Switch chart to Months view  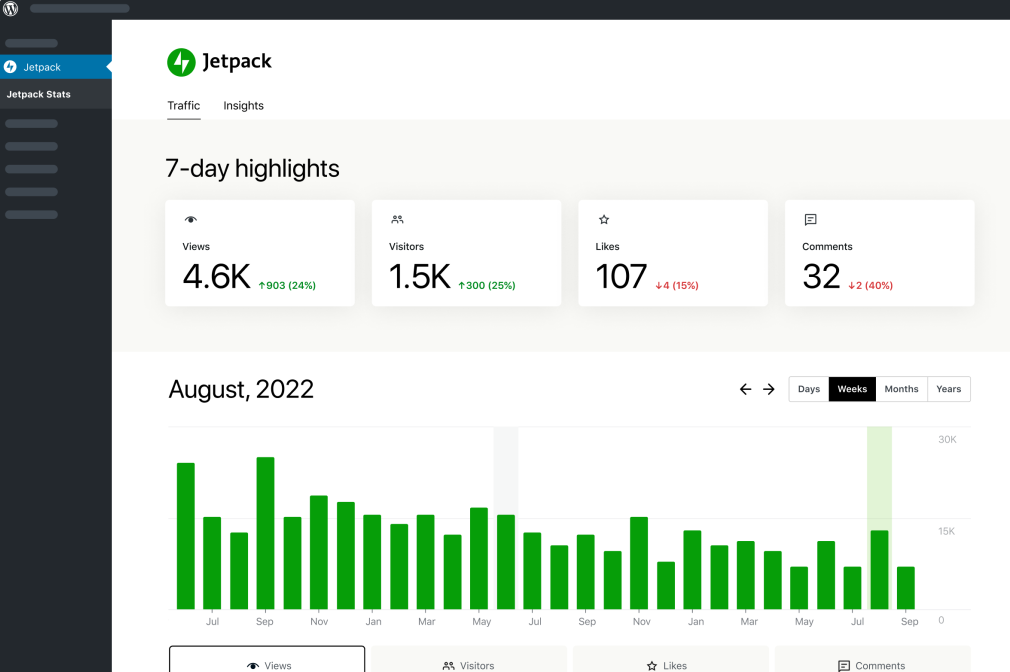pos(901,389)
